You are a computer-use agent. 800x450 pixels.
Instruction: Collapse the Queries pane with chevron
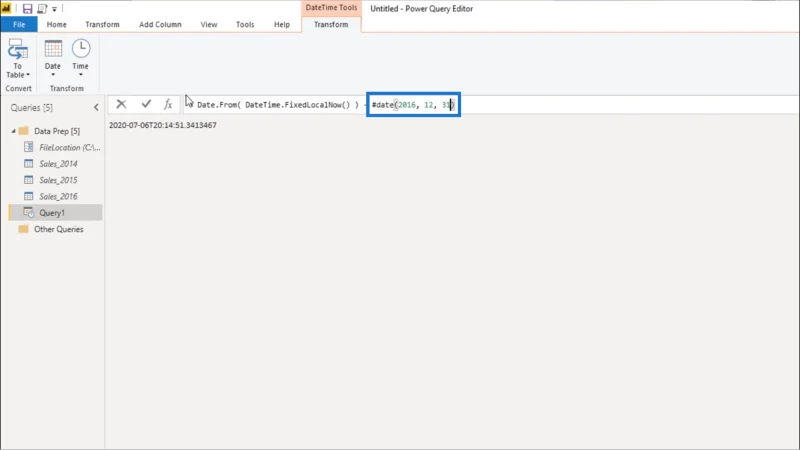click(96, 107)
